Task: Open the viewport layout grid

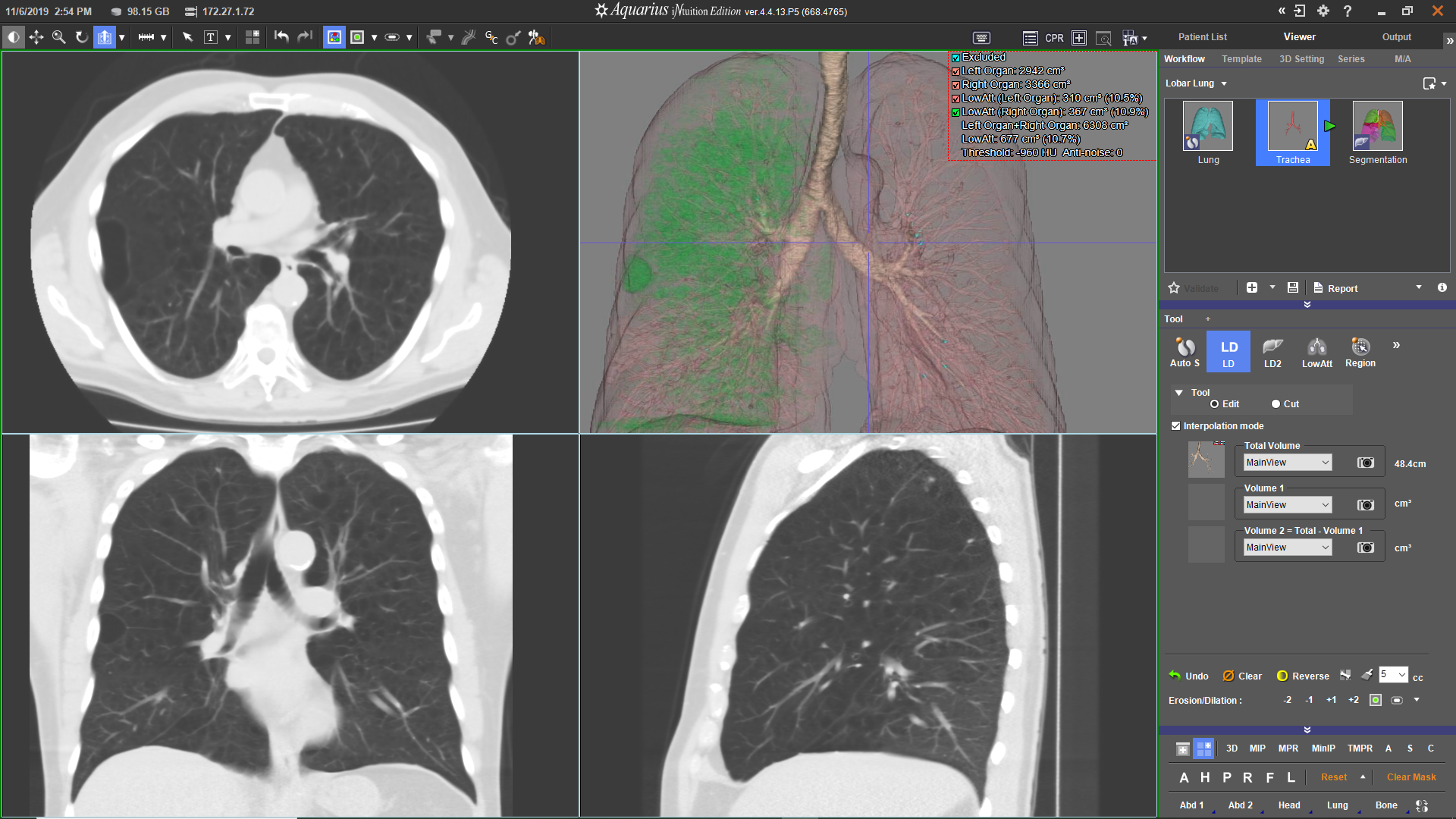Action: click(x=253, y=37)
